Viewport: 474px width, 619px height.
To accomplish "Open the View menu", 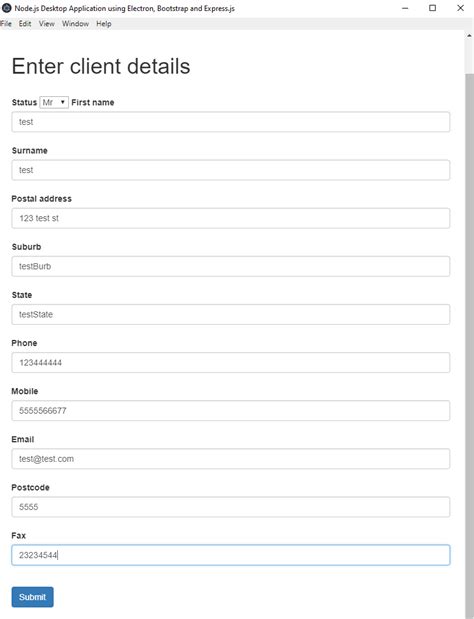I will click(x=47, y=24).
